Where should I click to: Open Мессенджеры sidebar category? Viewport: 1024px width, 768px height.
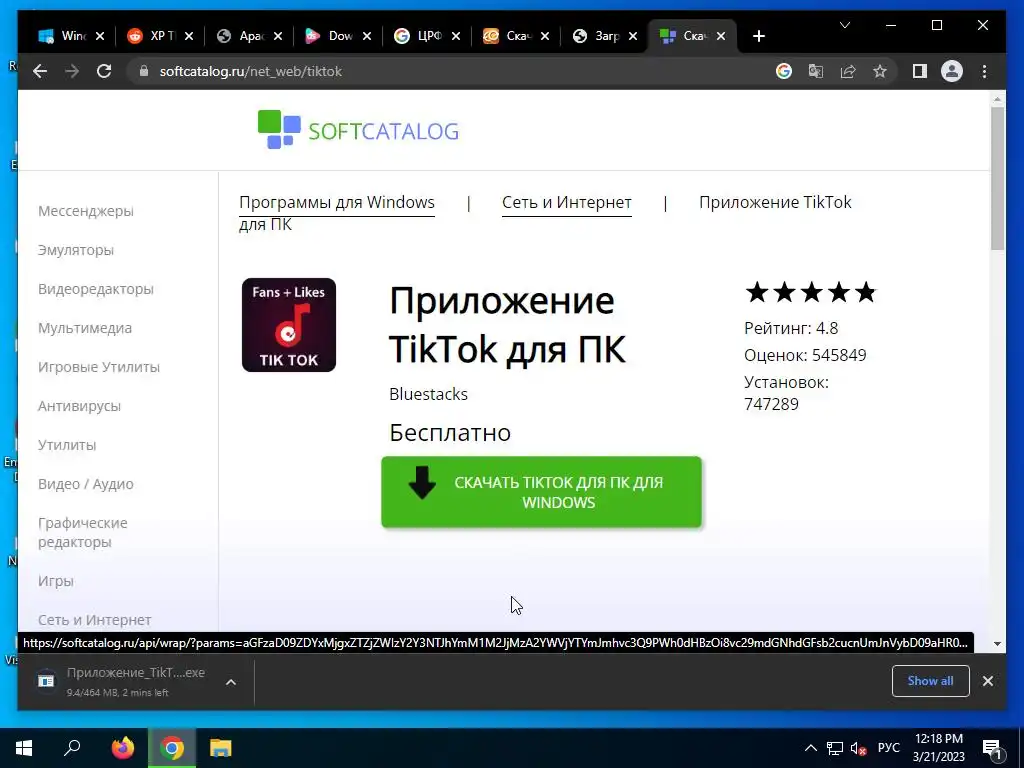[x=86, y=211]
